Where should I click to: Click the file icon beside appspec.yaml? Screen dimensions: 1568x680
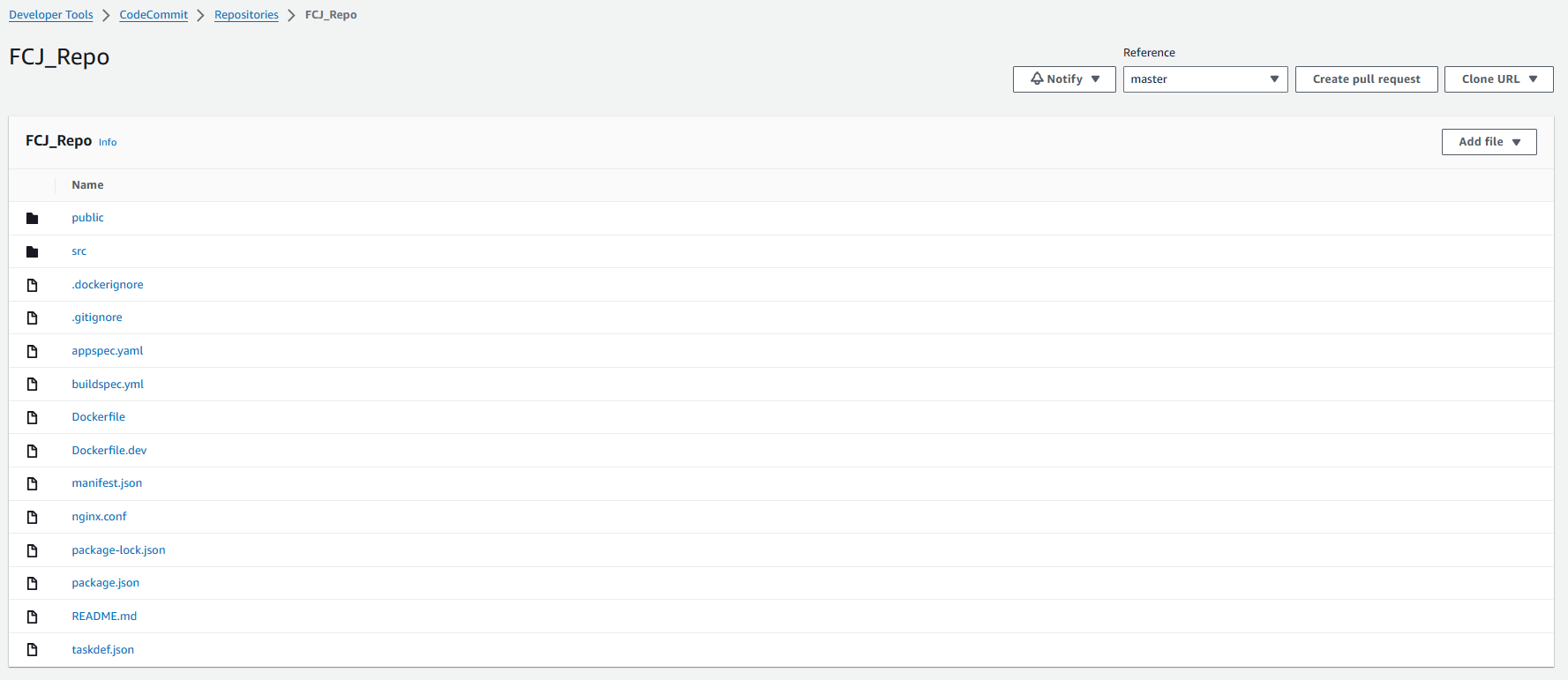coord(33,351)
